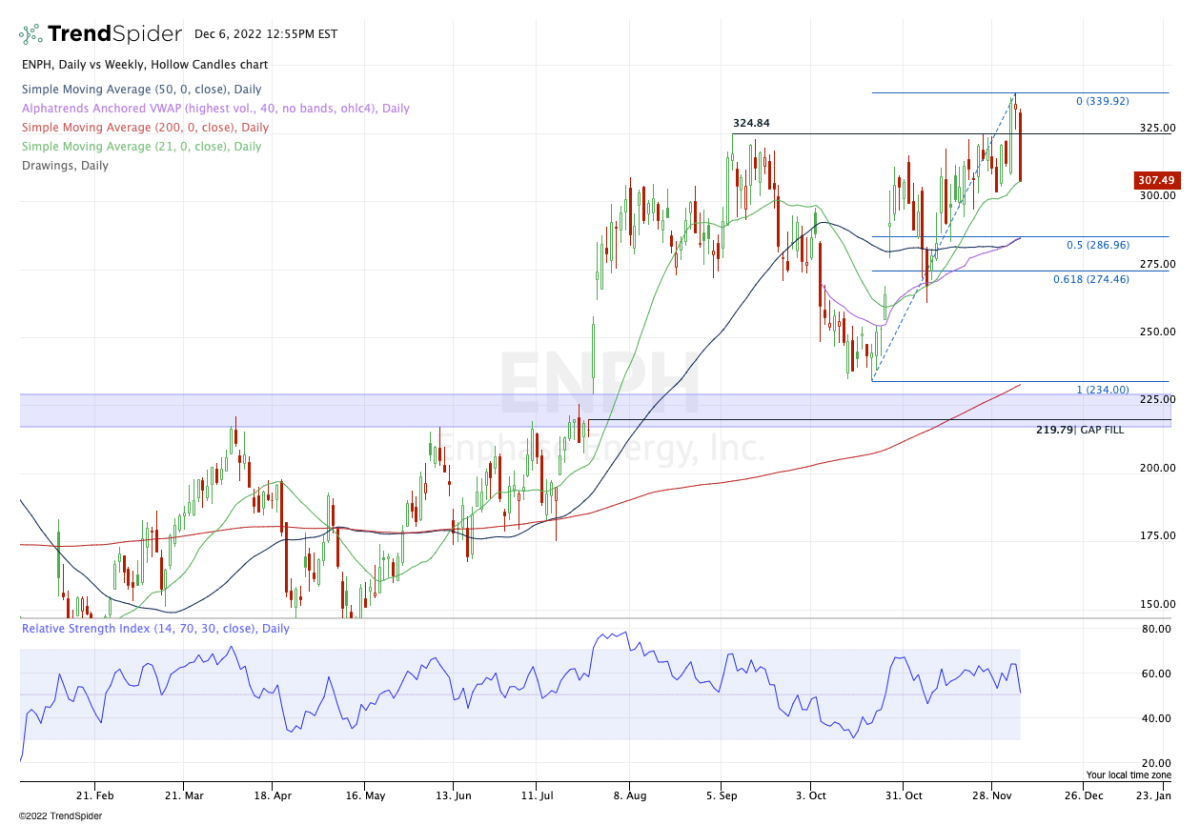Screen dimensions: 1200x825
Task: Click the timestamp Dec 6, 2022 12:55PM EST
Action: (268, 33)
